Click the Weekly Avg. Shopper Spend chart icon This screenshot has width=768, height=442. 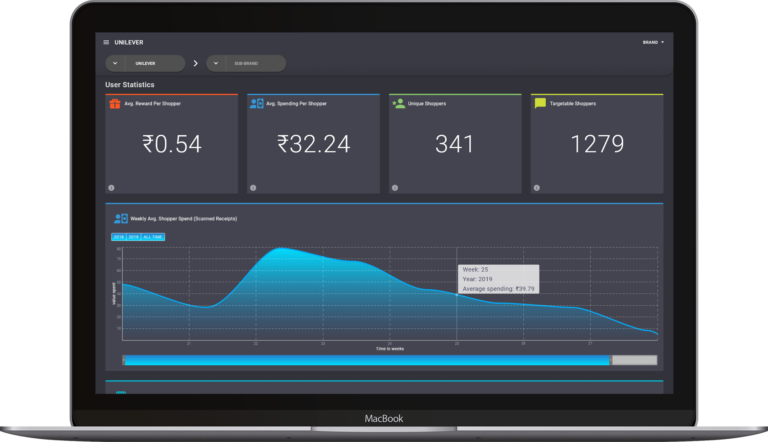coord(120,219)
